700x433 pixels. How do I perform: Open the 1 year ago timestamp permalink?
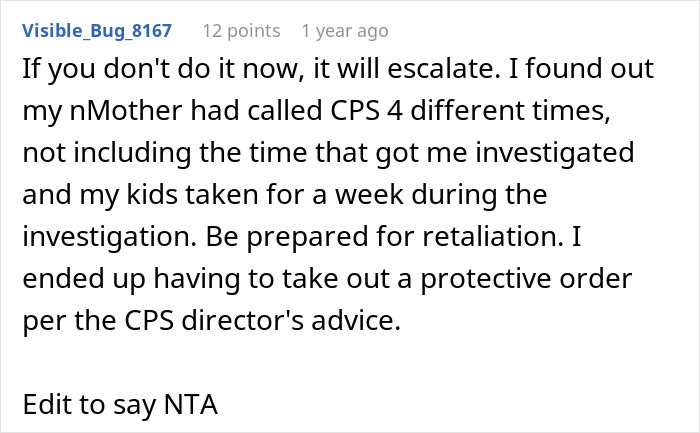click(345, 31)
